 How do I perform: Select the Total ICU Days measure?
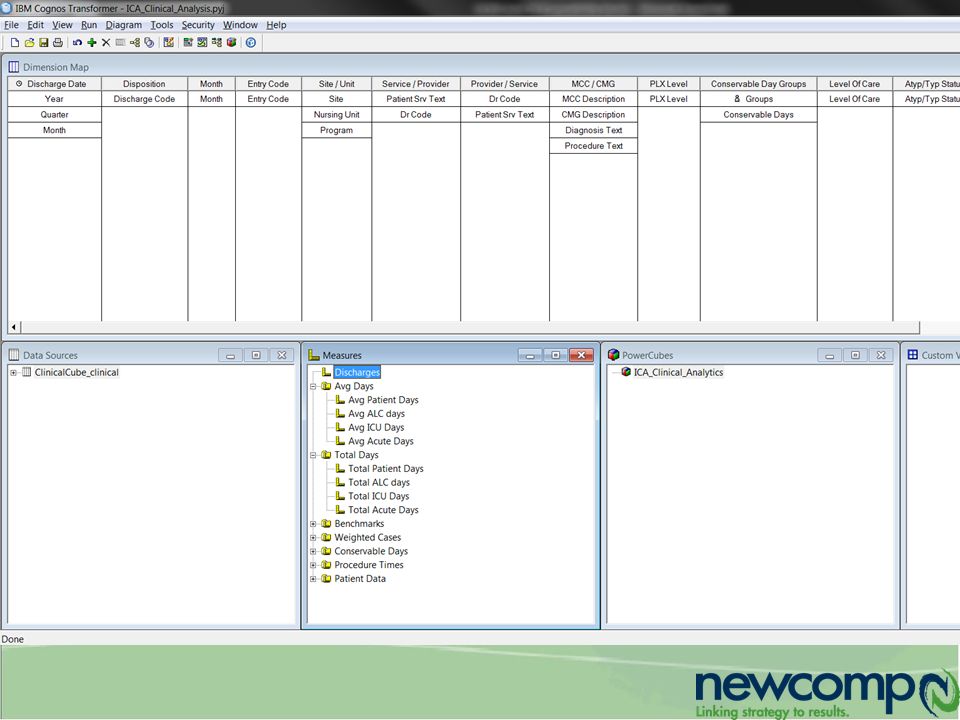(378, 496)
